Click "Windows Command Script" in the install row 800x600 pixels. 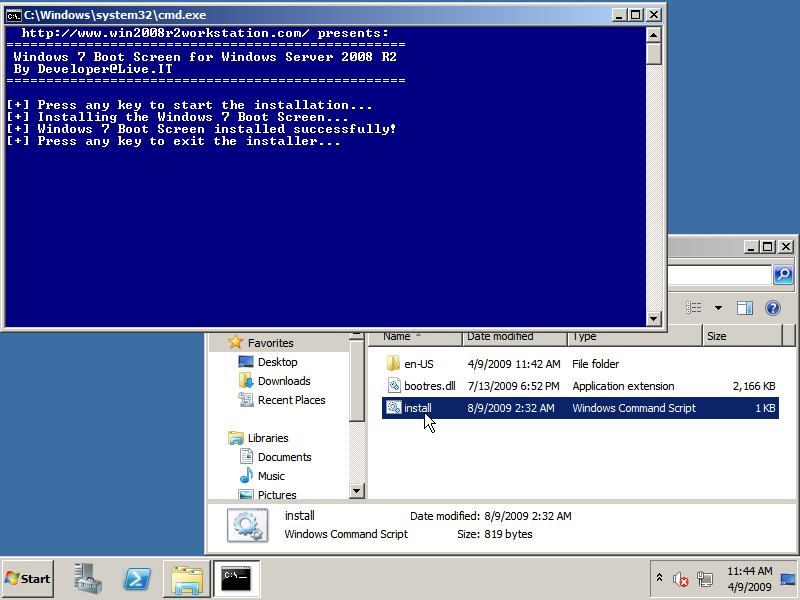[634, 408]
